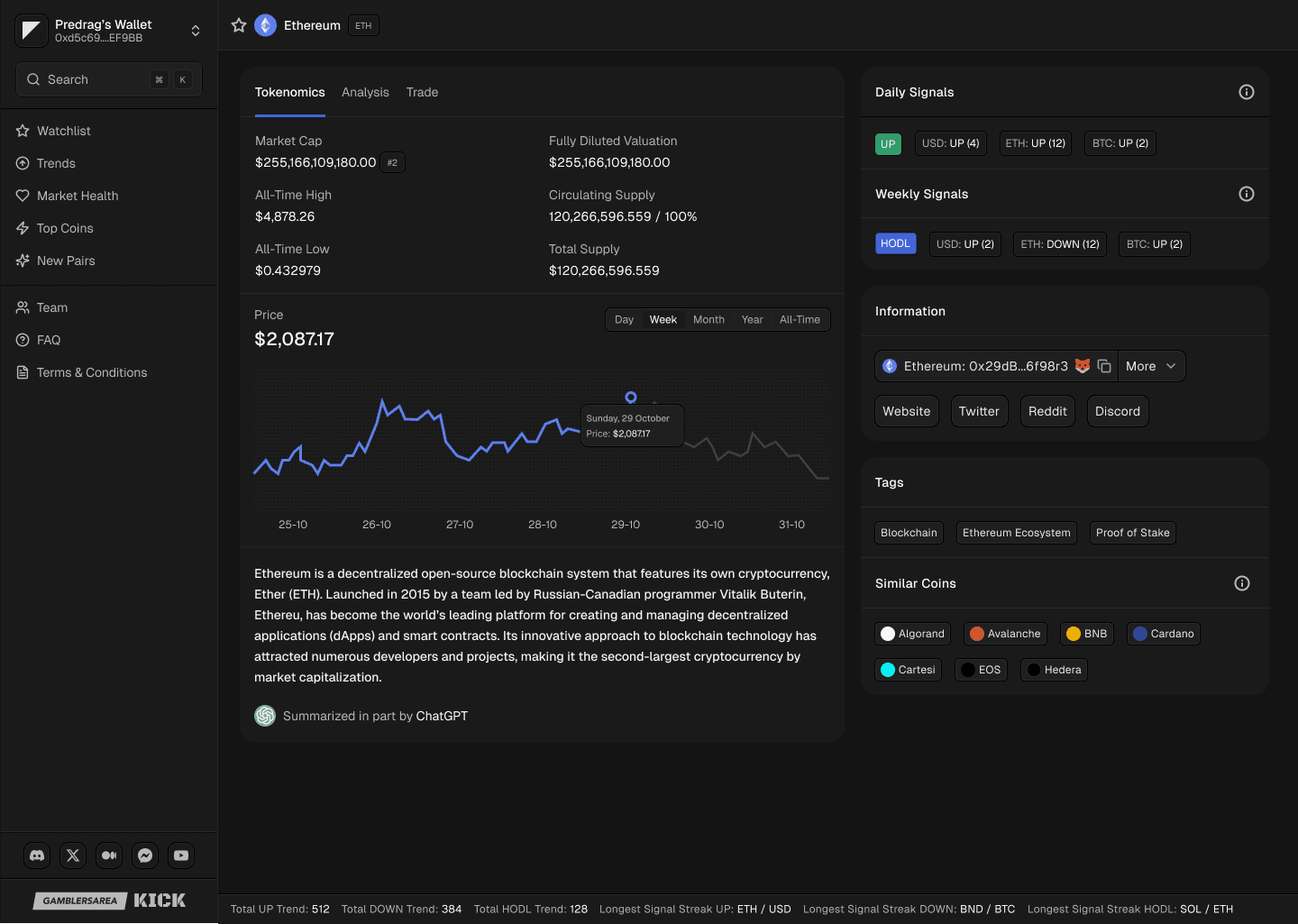Open the Ethereum Reddit link

[1047, 411]
